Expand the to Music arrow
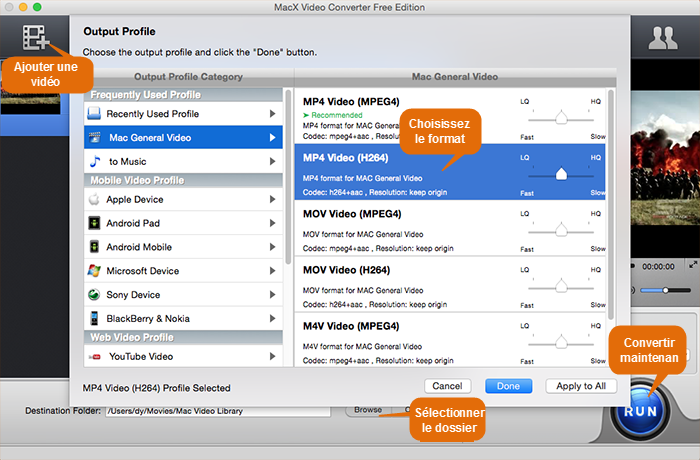 (272, 161)
